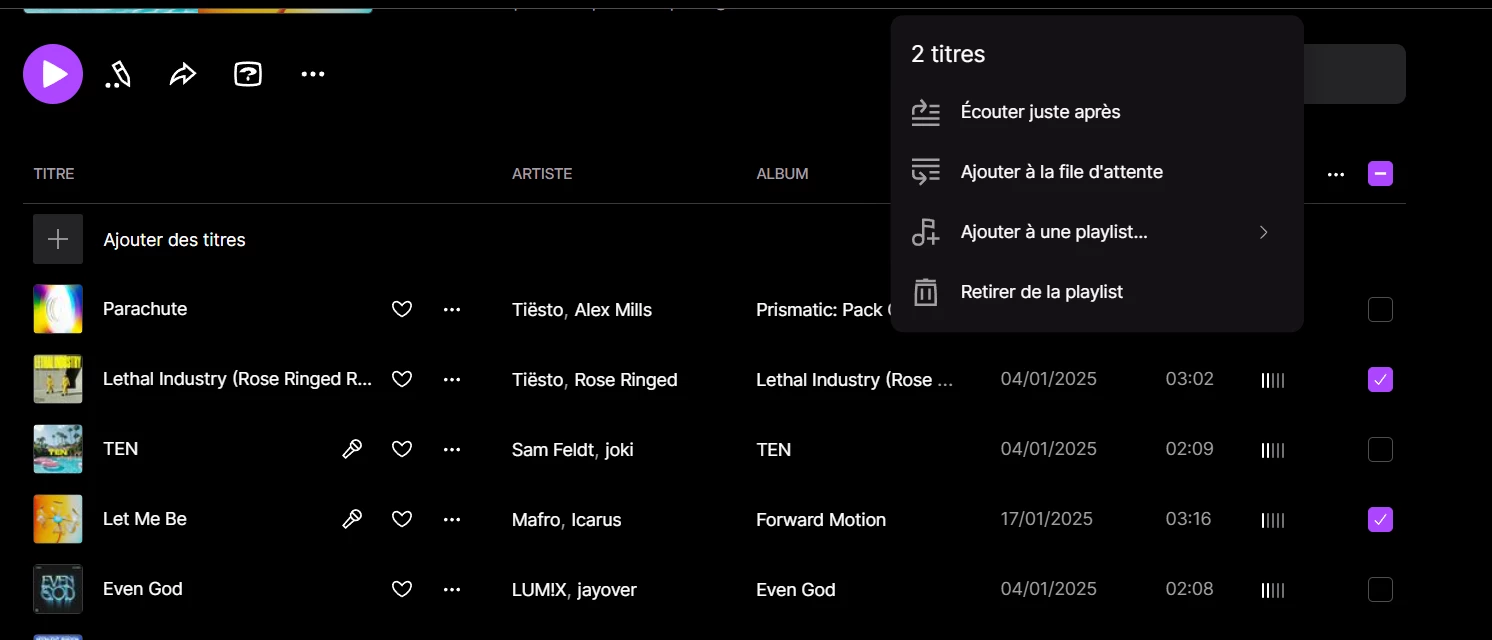Open the column header three-dots menu
This screenshot has width=1492, height=640.
point(1336,175)
